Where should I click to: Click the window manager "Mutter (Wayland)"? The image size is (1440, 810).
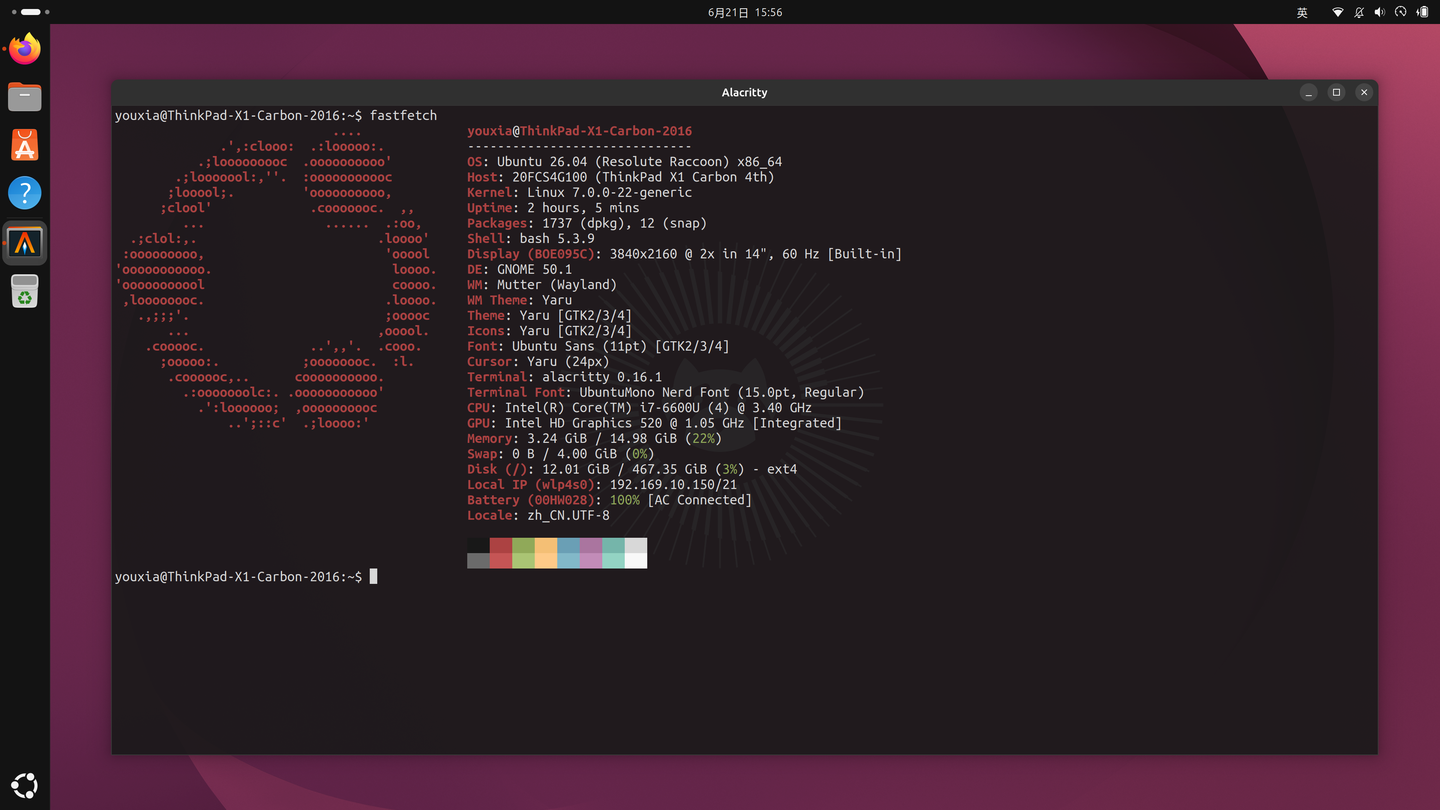[557, 285]
